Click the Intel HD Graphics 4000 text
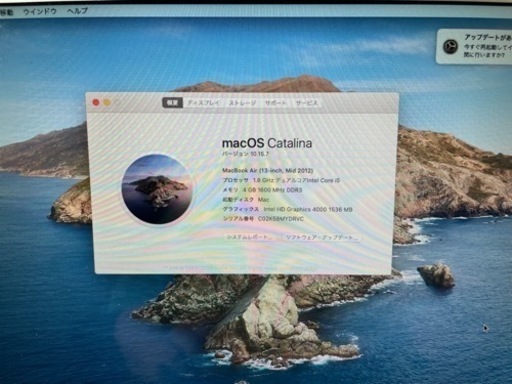This screenshot has height=384, width=512. click(x=308, y=209)
